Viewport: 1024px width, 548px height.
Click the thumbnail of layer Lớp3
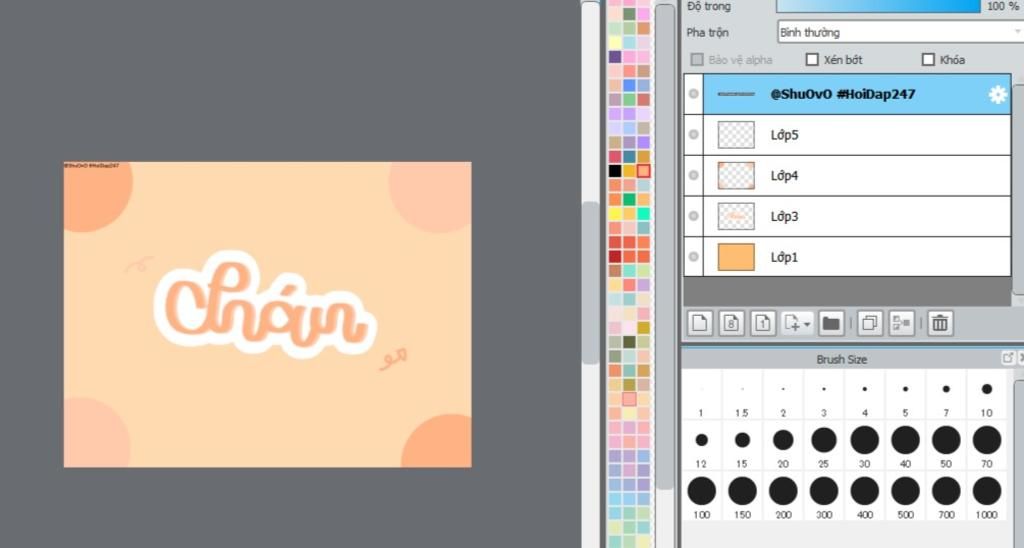coord(736,216)
